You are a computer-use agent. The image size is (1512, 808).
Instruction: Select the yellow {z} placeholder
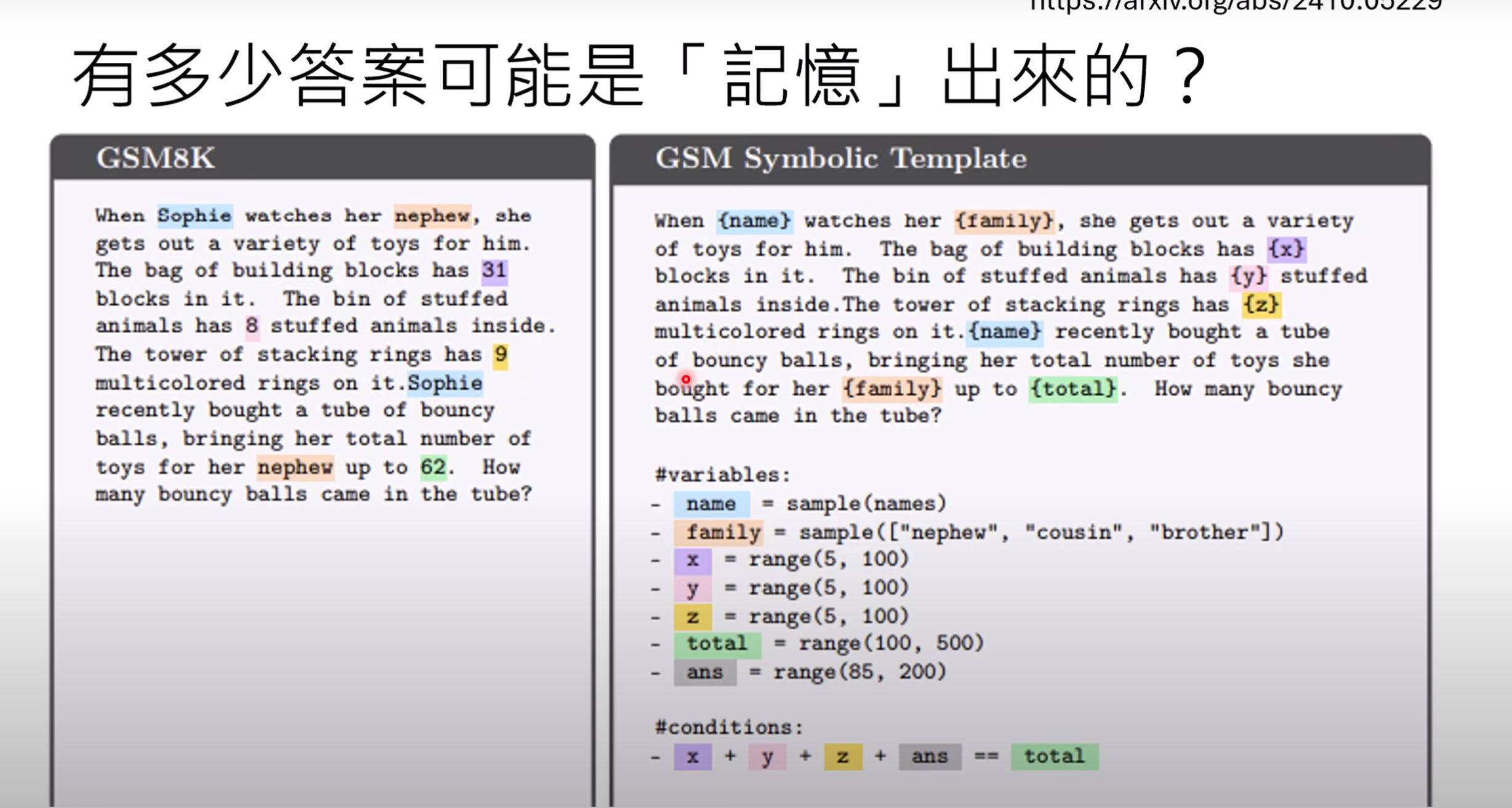coord(1261,304)
